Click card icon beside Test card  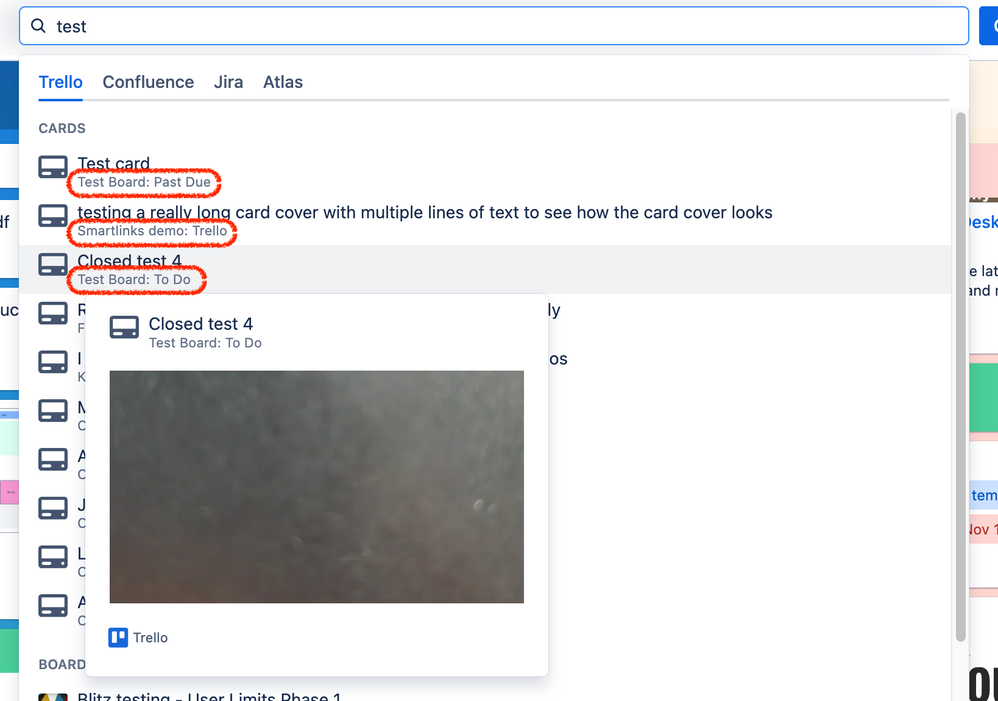[x=53, y=167]
